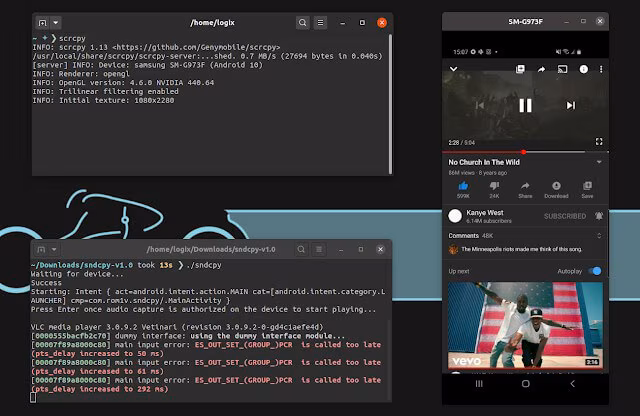Tap Android home button
This screenshot has width=640, height=416.
click(x=526, y=384)
